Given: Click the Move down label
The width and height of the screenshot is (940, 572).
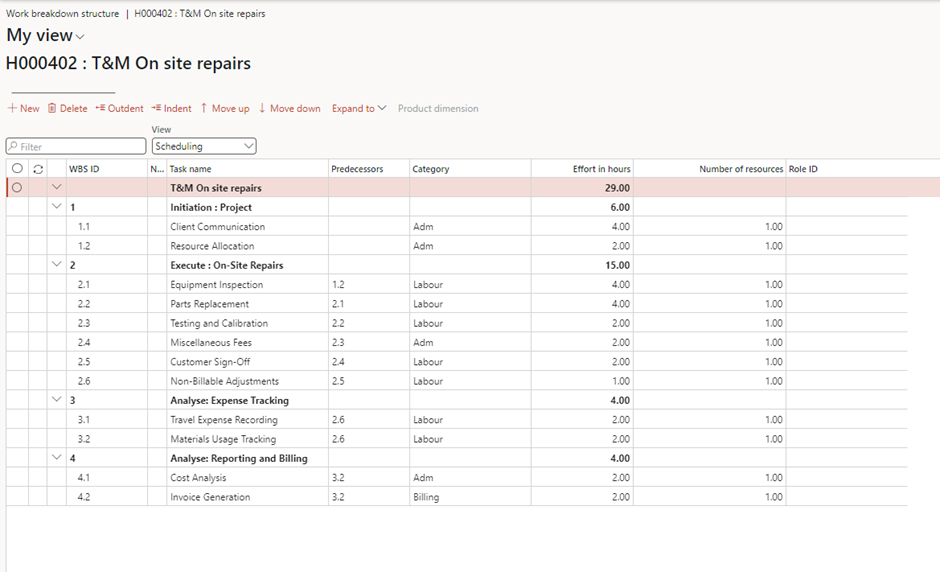Looking at the screenshot, I should tap(295, 109).
